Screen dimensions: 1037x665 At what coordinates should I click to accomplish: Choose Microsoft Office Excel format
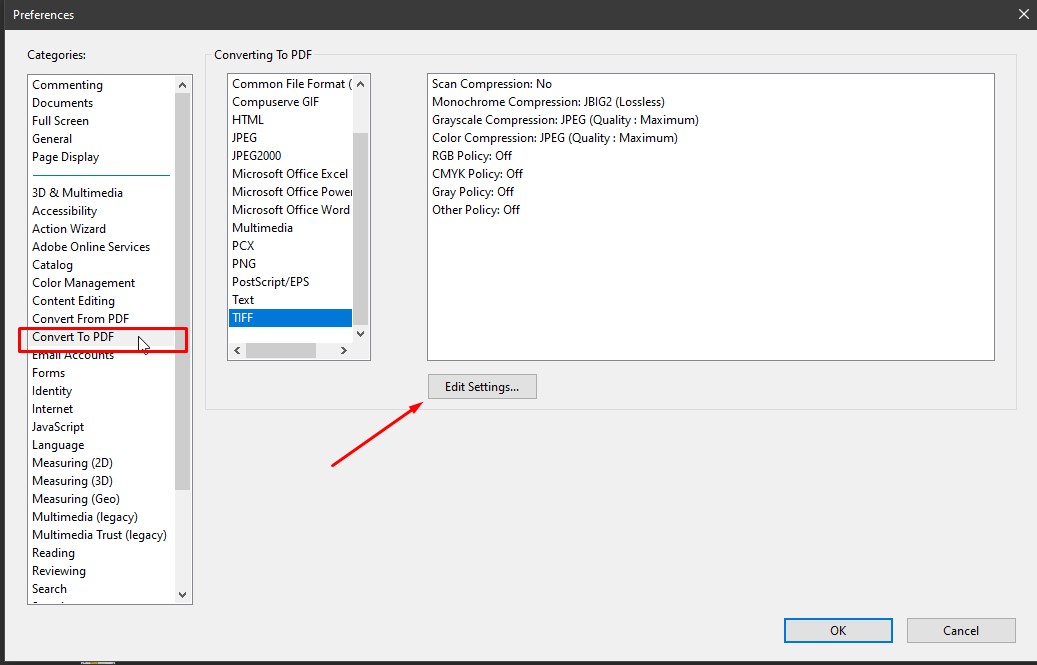tap(291, 174)
